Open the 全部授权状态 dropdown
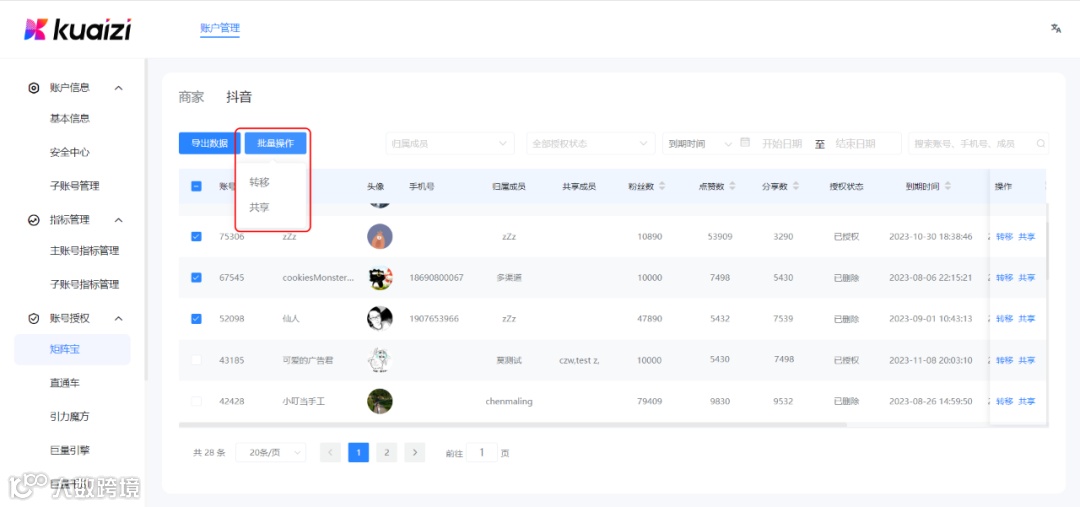This screenshot has width=1080, height=507. click(591, 143)
